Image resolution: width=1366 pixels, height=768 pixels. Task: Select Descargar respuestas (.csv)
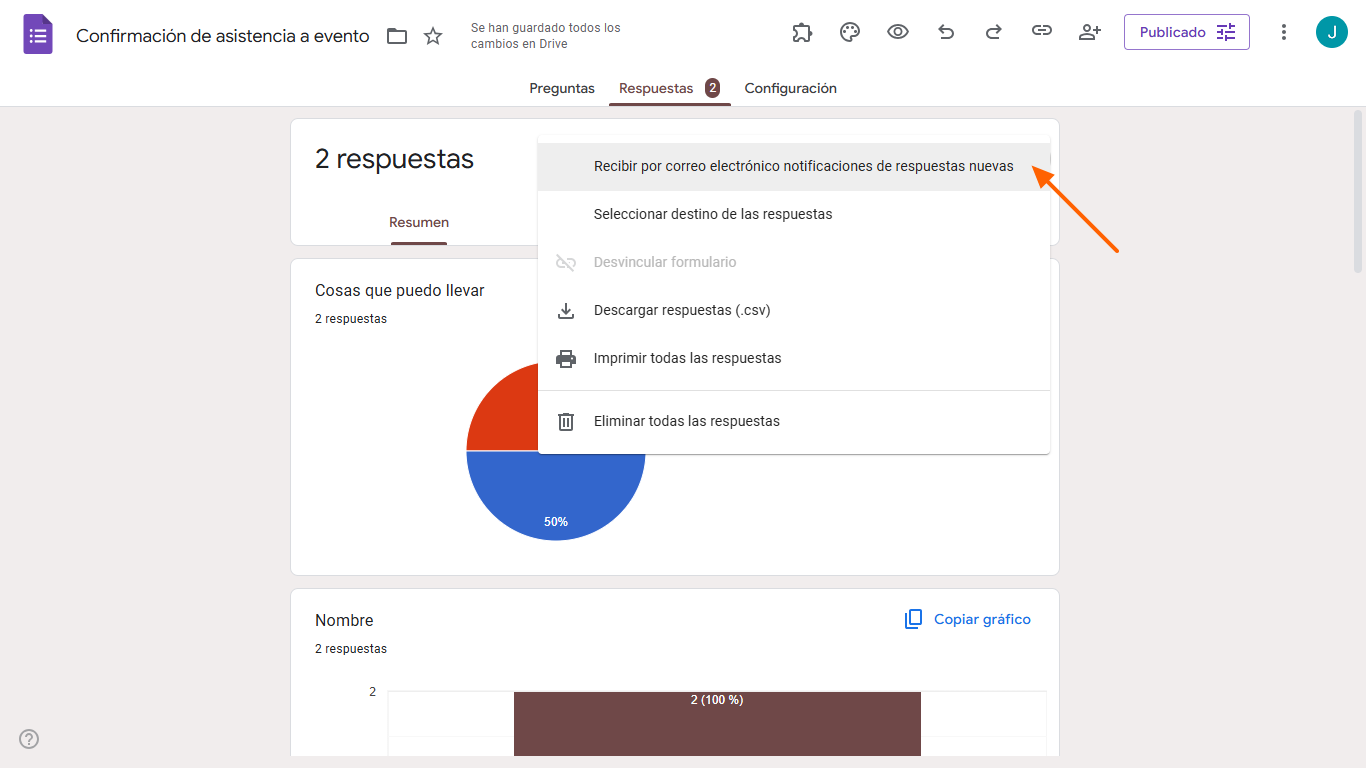682,310
